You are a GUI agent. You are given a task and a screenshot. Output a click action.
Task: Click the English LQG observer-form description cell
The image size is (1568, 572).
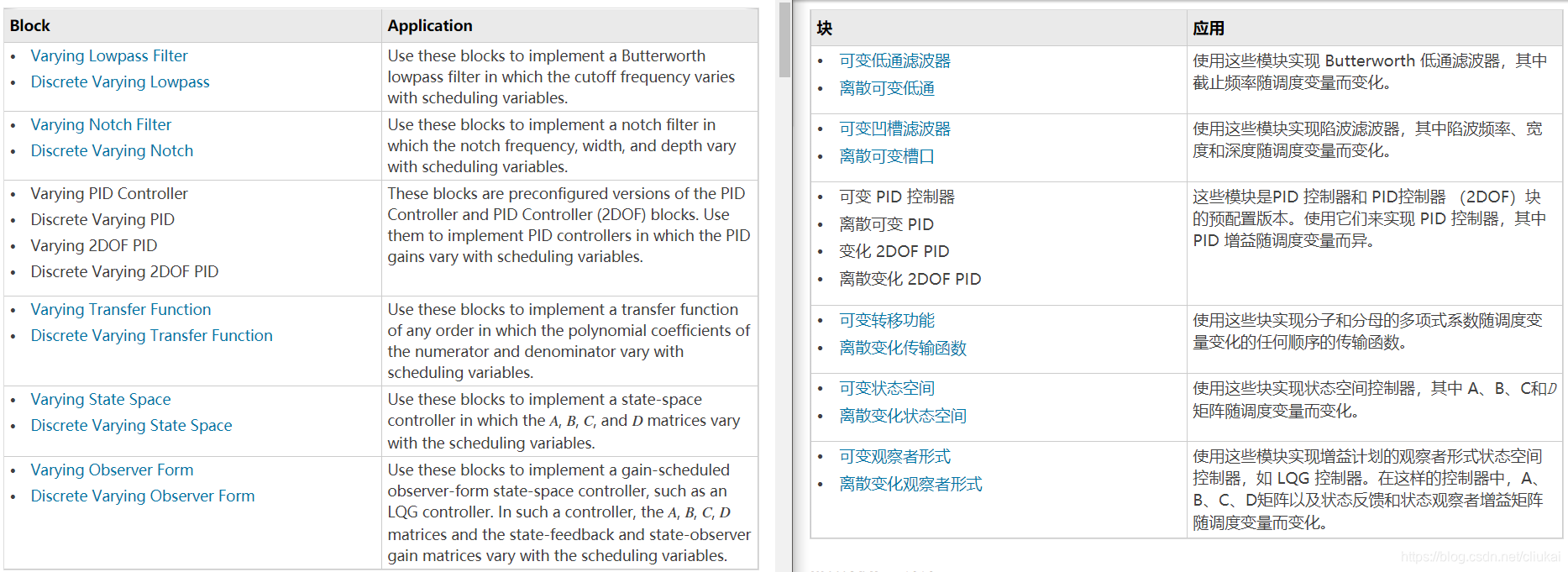point(569,512)
